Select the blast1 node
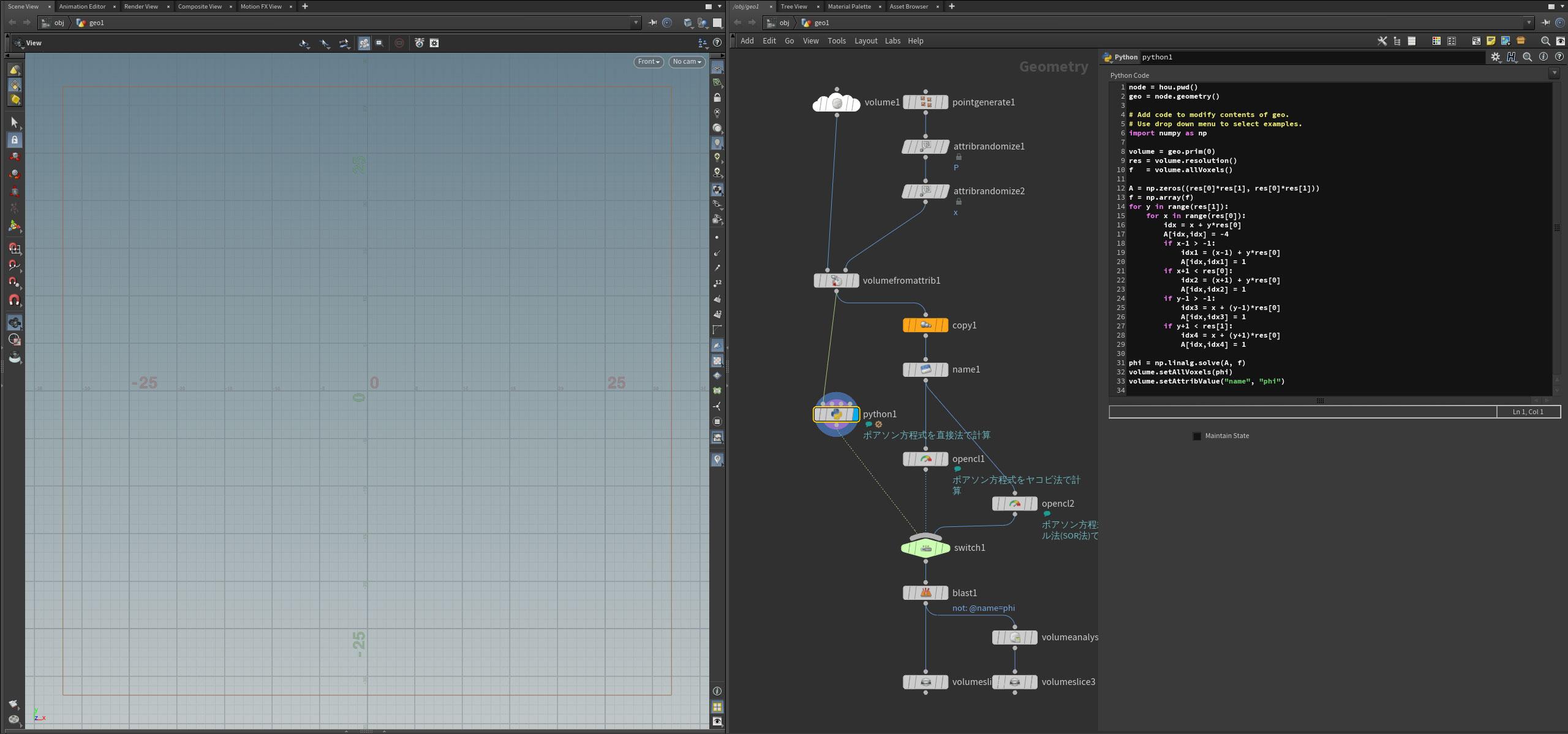Screen dimensions: 1568x734 point(925,593)
